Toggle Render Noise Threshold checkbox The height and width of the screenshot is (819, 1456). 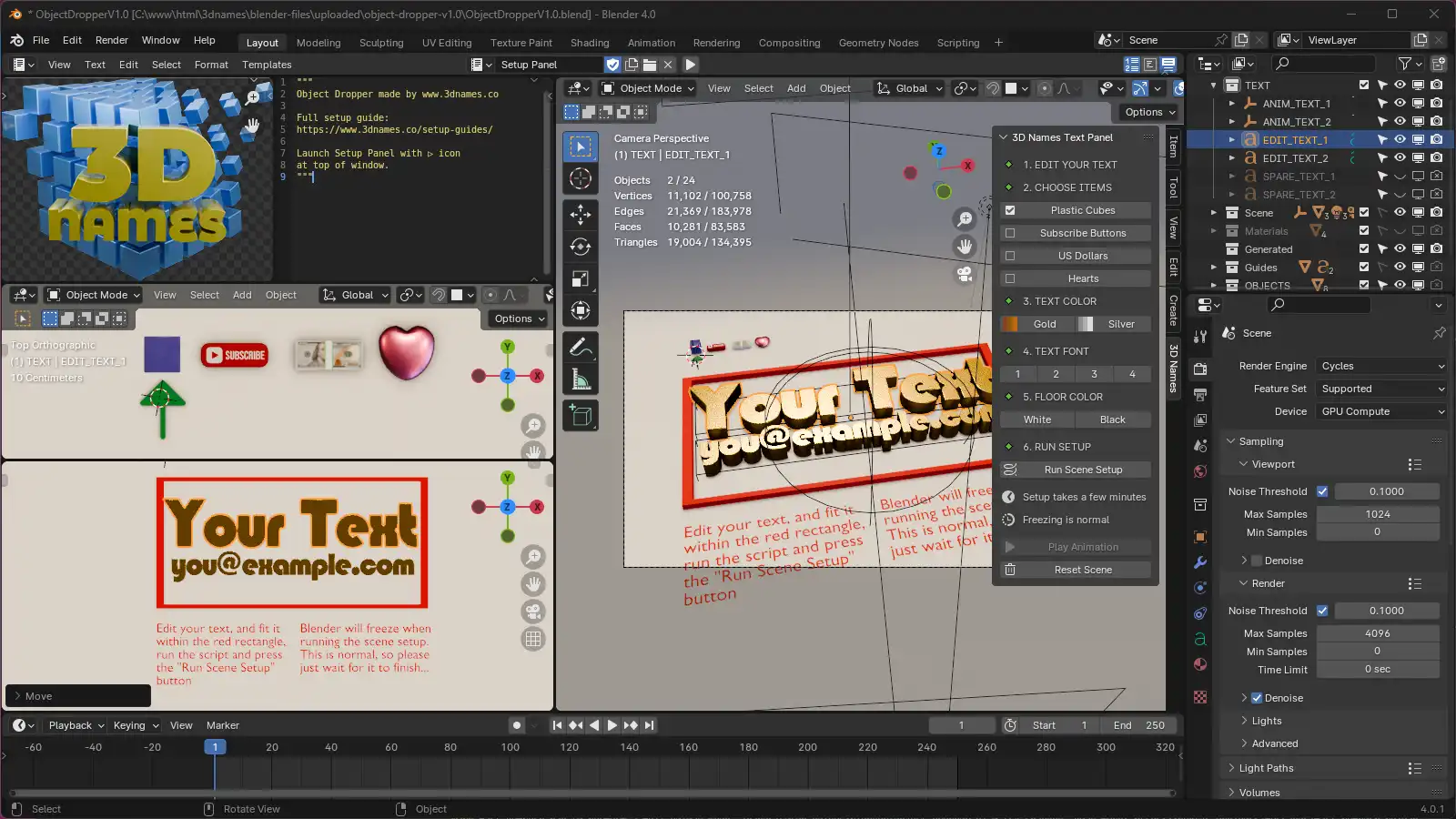click(x=1322, y=611)
